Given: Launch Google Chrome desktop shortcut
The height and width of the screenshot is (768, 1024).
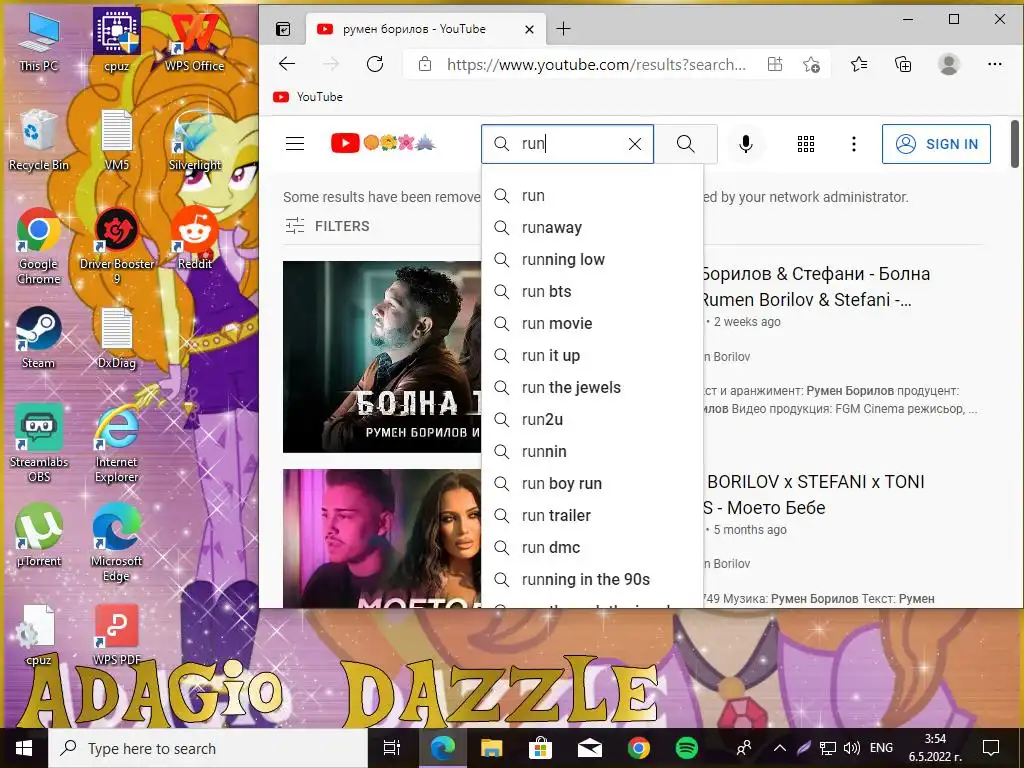Looking at the screenshot, I should (39, 246).
